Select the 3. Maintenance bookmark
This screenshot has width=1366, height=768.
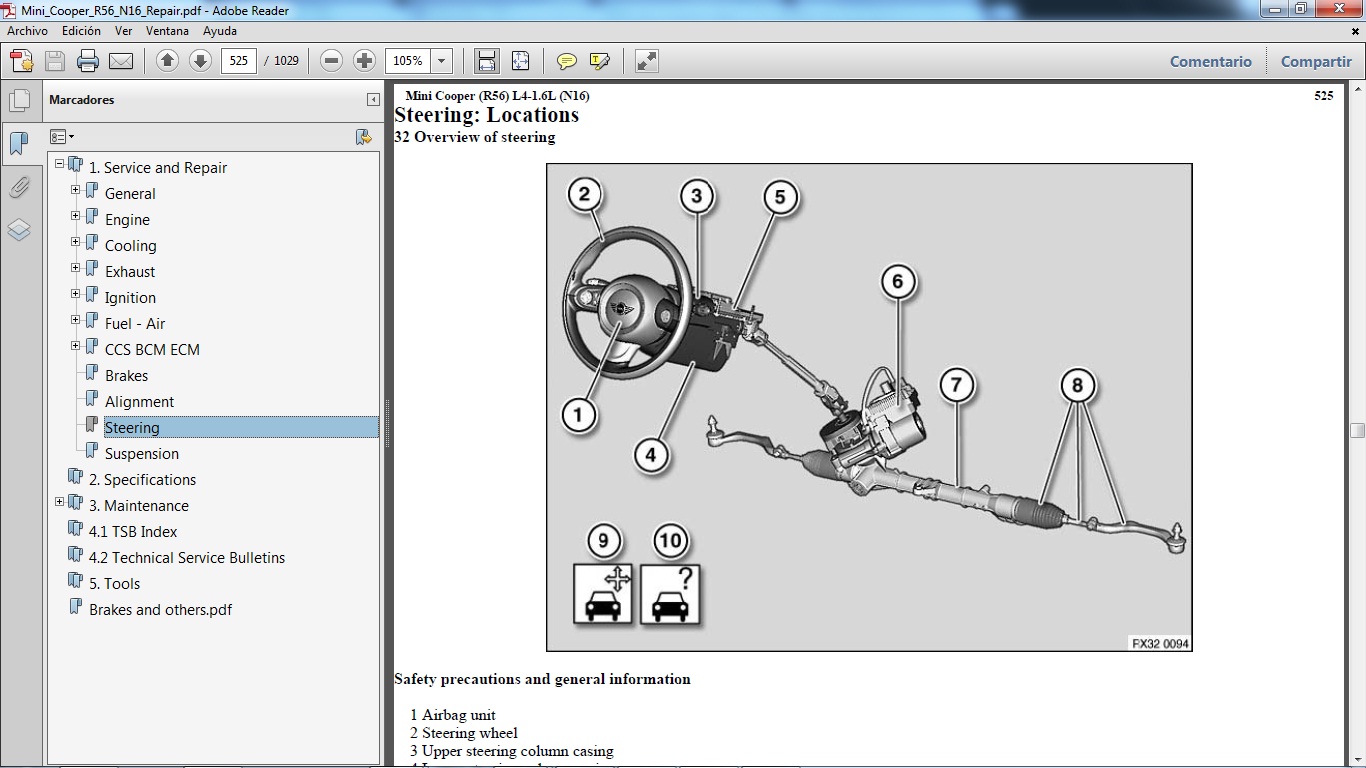click(138, 506)
